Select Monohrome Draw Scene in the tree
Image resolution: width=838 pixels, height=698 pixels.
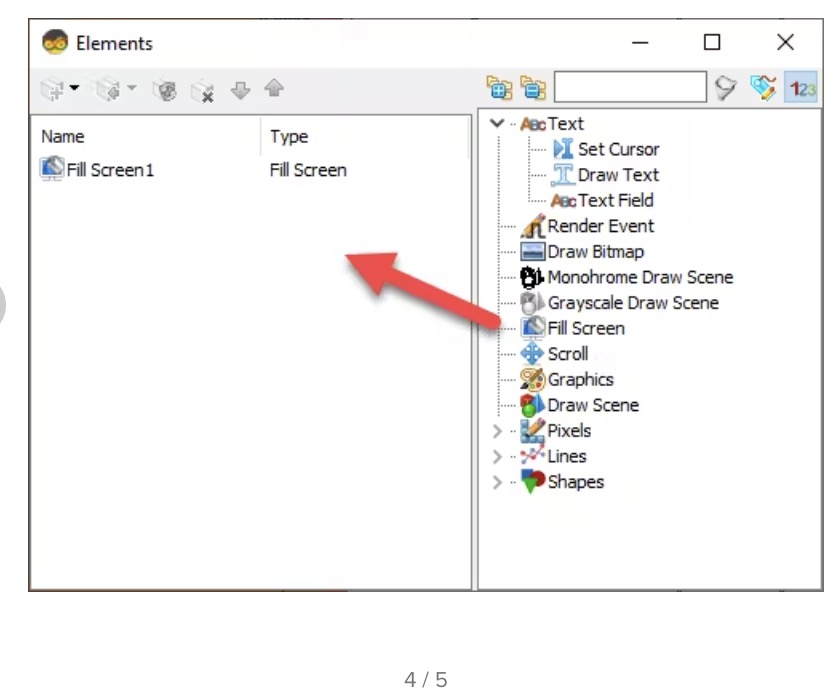coord(640,277)
